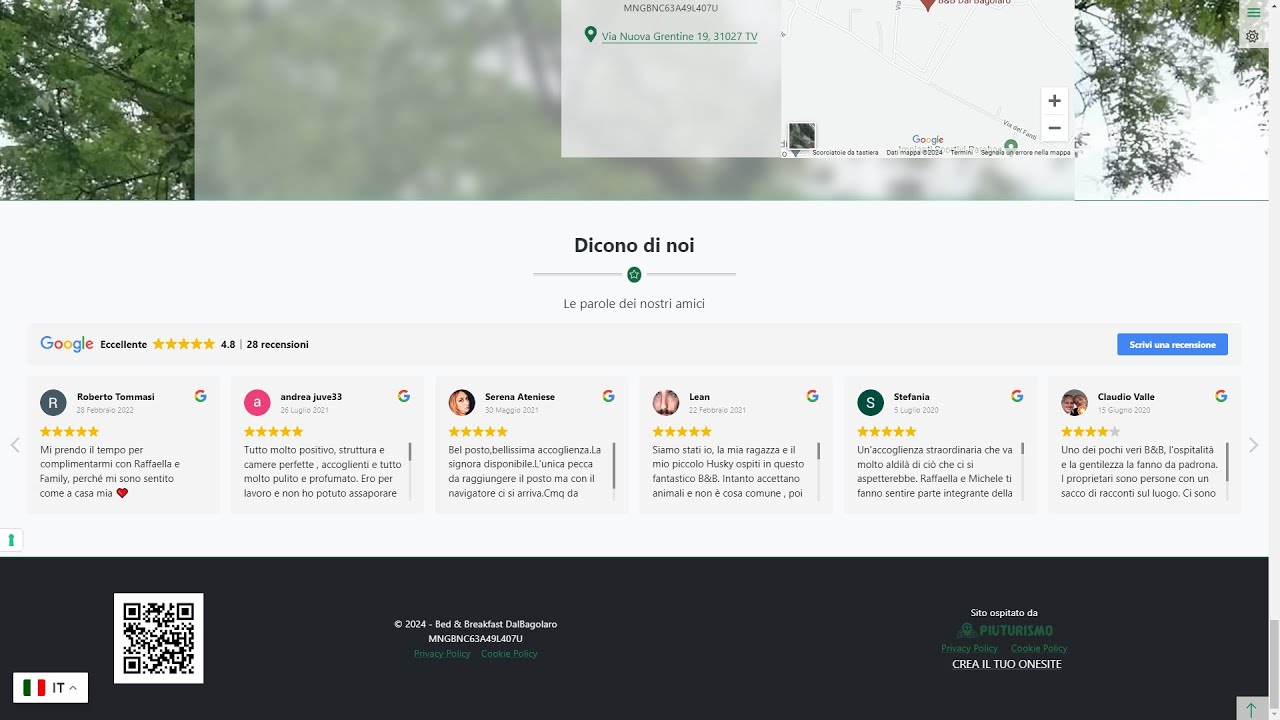Screen dimensions: 1280x720
Task: Click Google icon on andrea juve33's review
Action: tap(404, 396)
